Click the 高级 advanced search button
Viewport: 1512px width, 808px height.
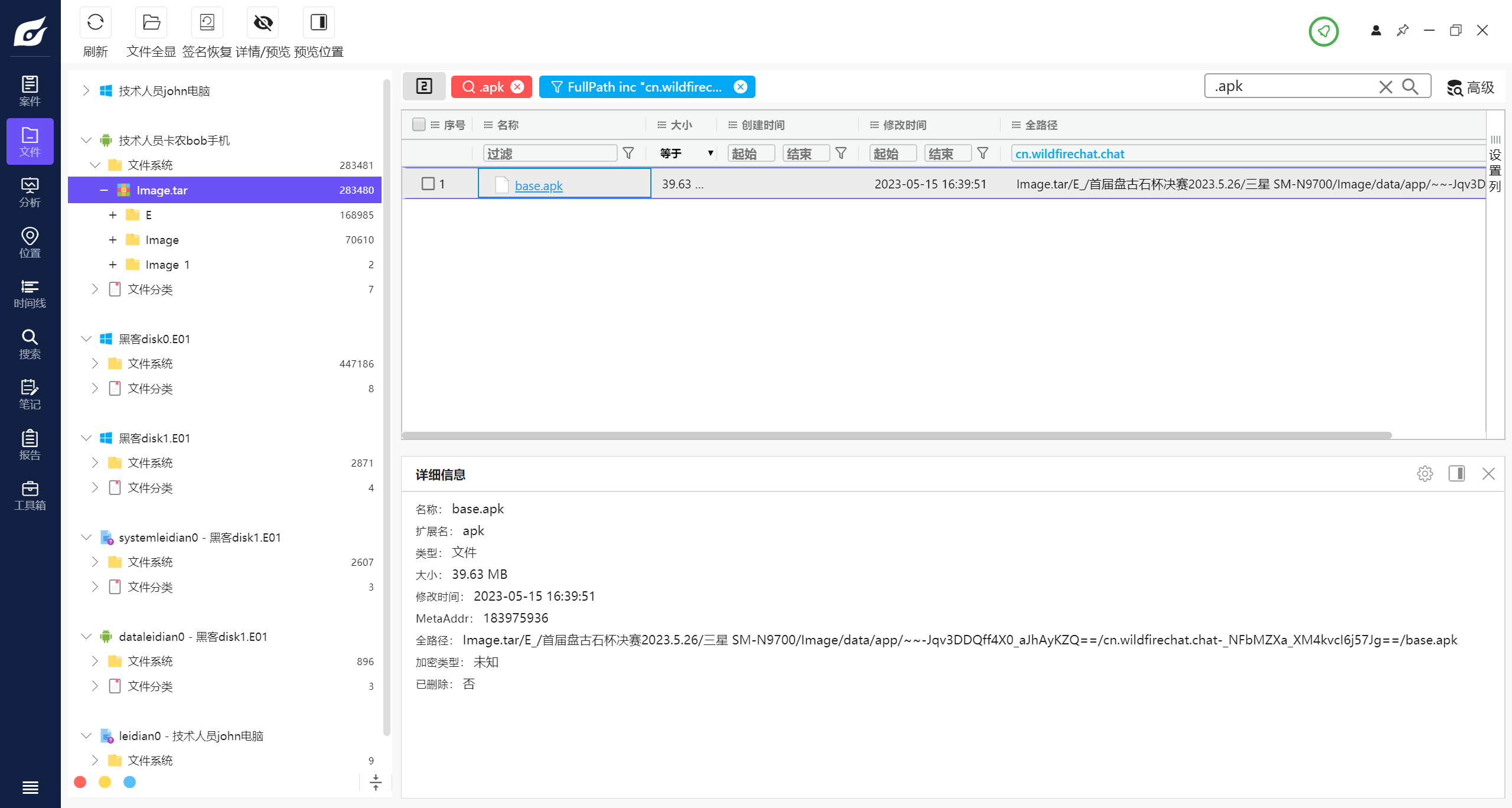click(x=1472, y=87)
